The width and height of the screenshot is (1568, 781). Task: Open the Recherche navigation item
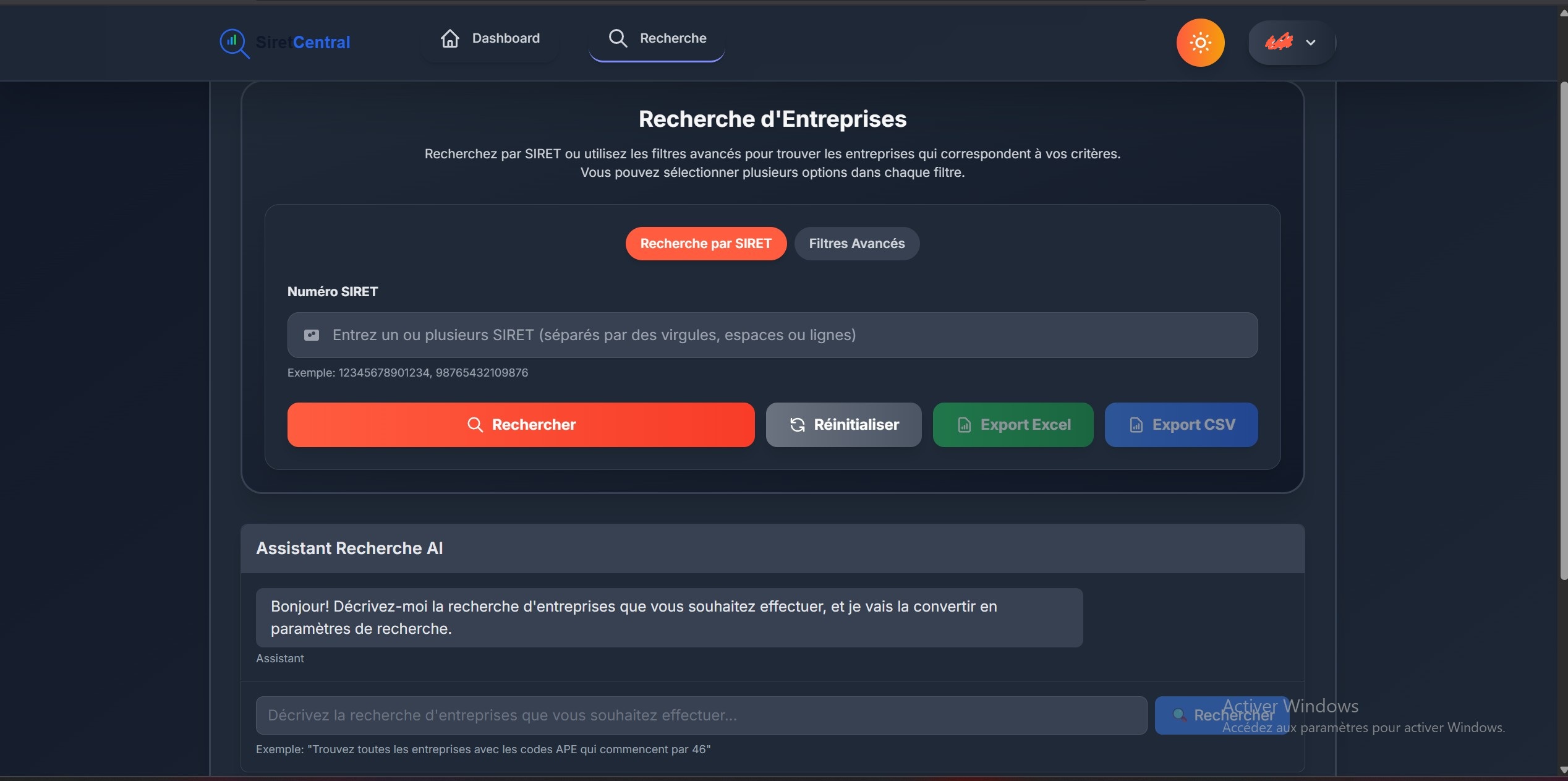click(672, 38)
